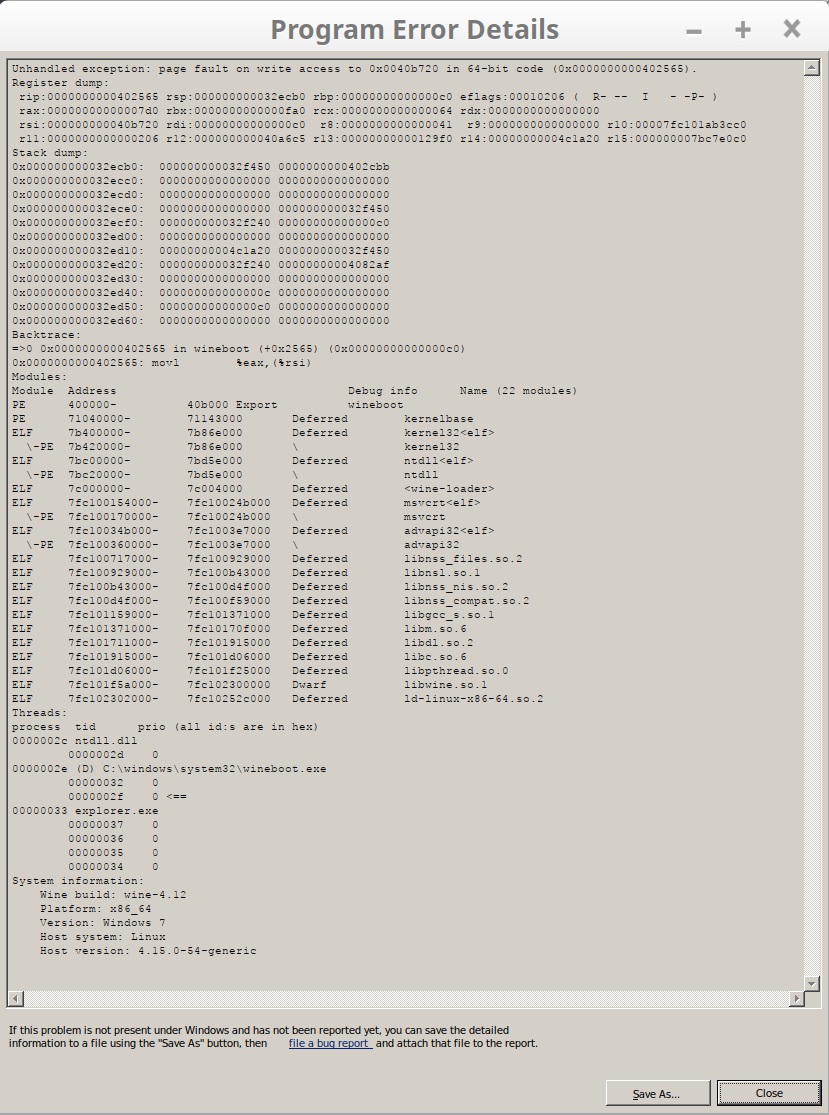Click the 'movl %eax,(%rsi)' disassembly line

click(x=162, y=363)
